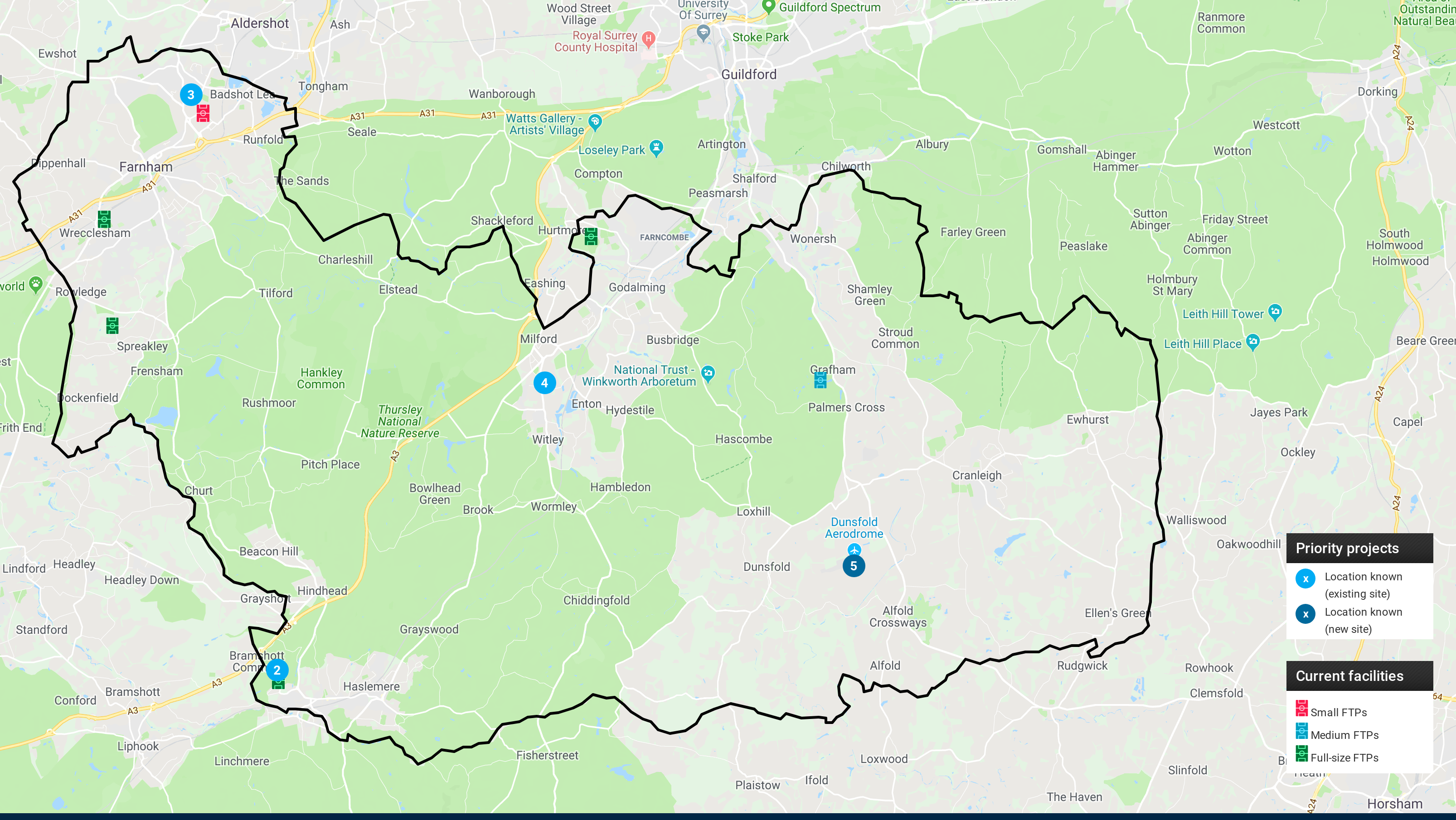Click the green full-size FTP icon near Wrecclesham
Viewport: 1456px width, 820px height.
[x=104, y=219]
